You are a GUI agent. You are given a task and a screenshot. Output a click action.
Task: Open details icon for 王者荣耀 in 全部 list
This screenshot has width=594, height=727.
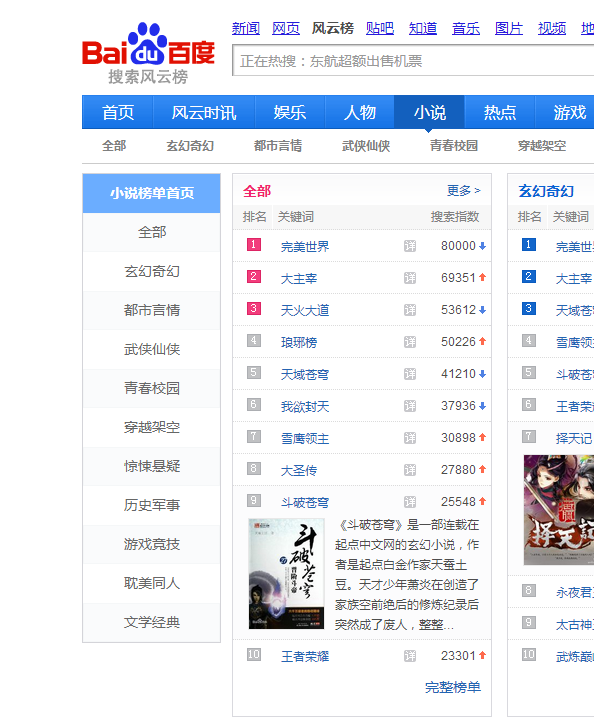point(410,656)
